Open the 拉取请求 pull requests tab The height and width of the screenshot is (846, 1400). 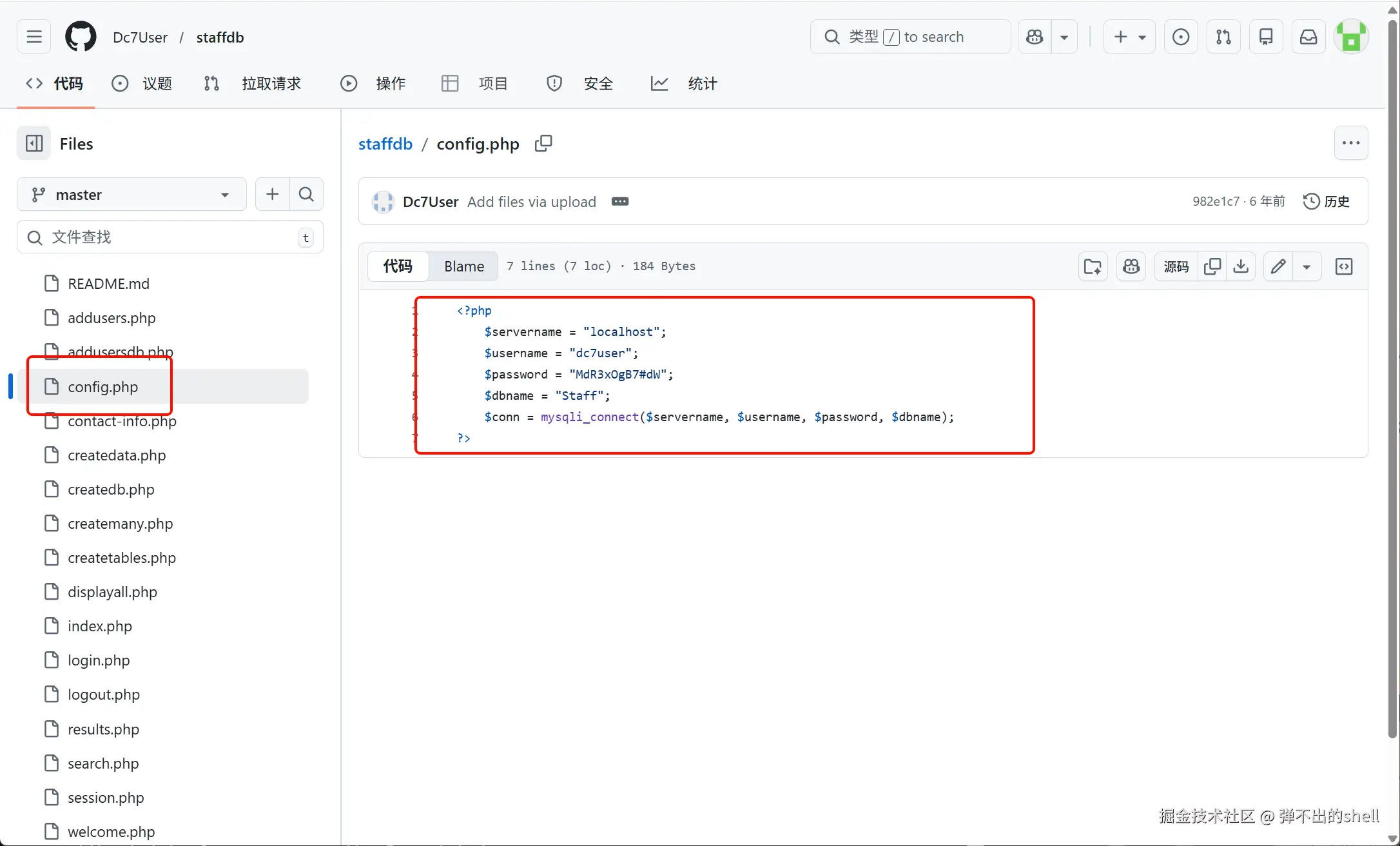pyautogui.click(x=253, y=83)
